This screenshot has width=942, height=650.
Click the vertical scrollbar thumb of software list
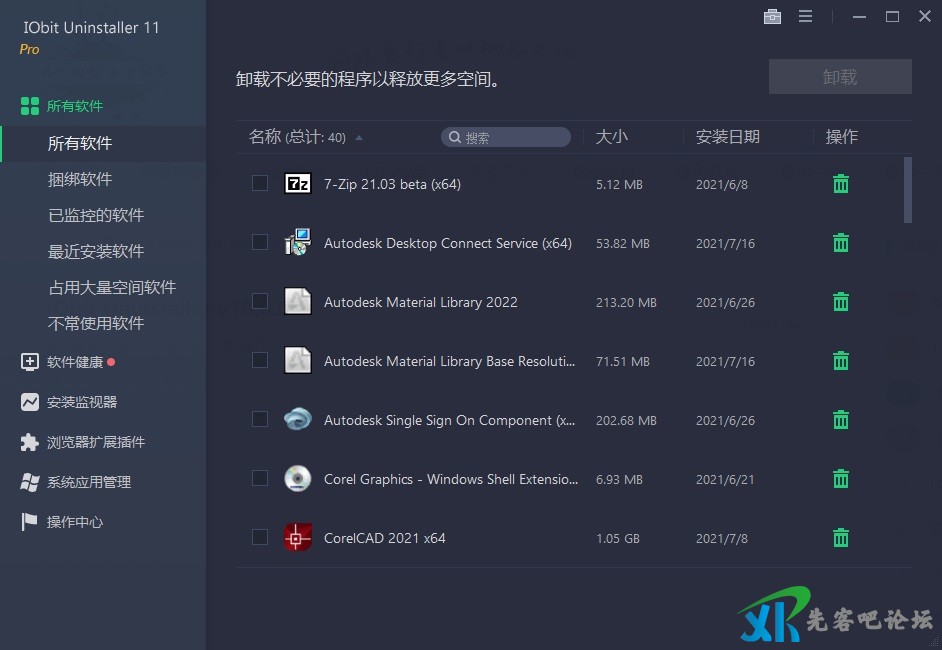pyautogui.click(x=908, y=190)
